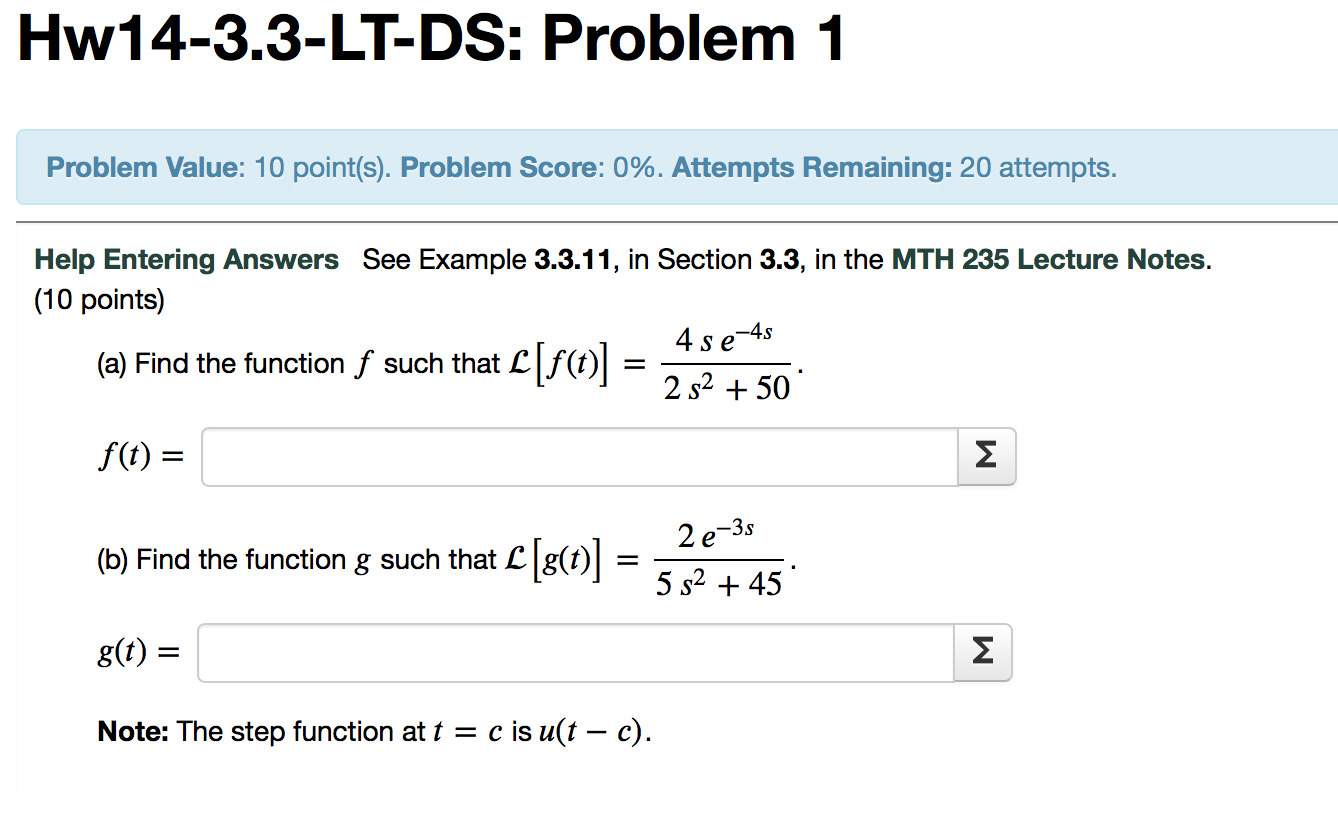
Task: Select the Problem Value information banner
Action: (140, 167)
